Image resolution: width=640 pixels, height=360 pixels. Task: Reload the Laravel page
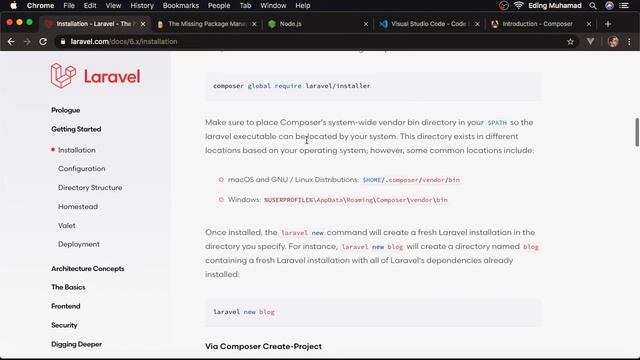point(43,42)
